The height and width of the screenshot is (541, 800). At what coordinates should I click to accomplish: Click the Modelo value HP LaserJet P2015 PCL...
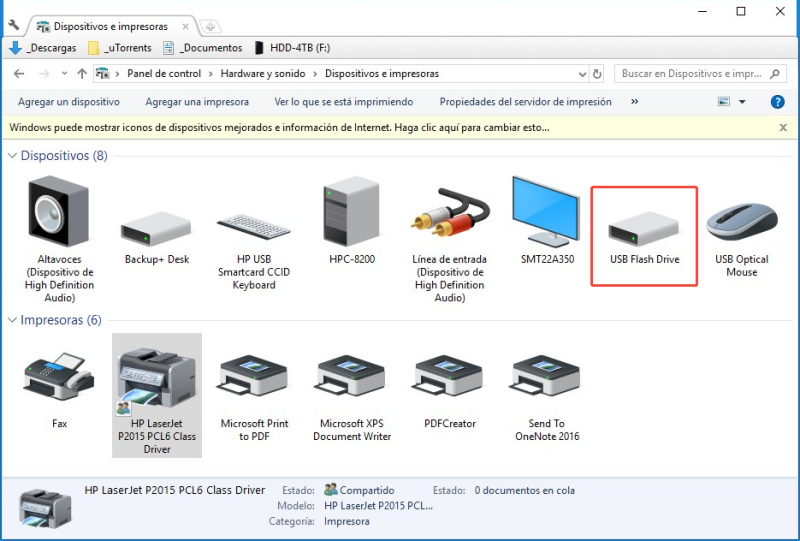coord(379,506)
